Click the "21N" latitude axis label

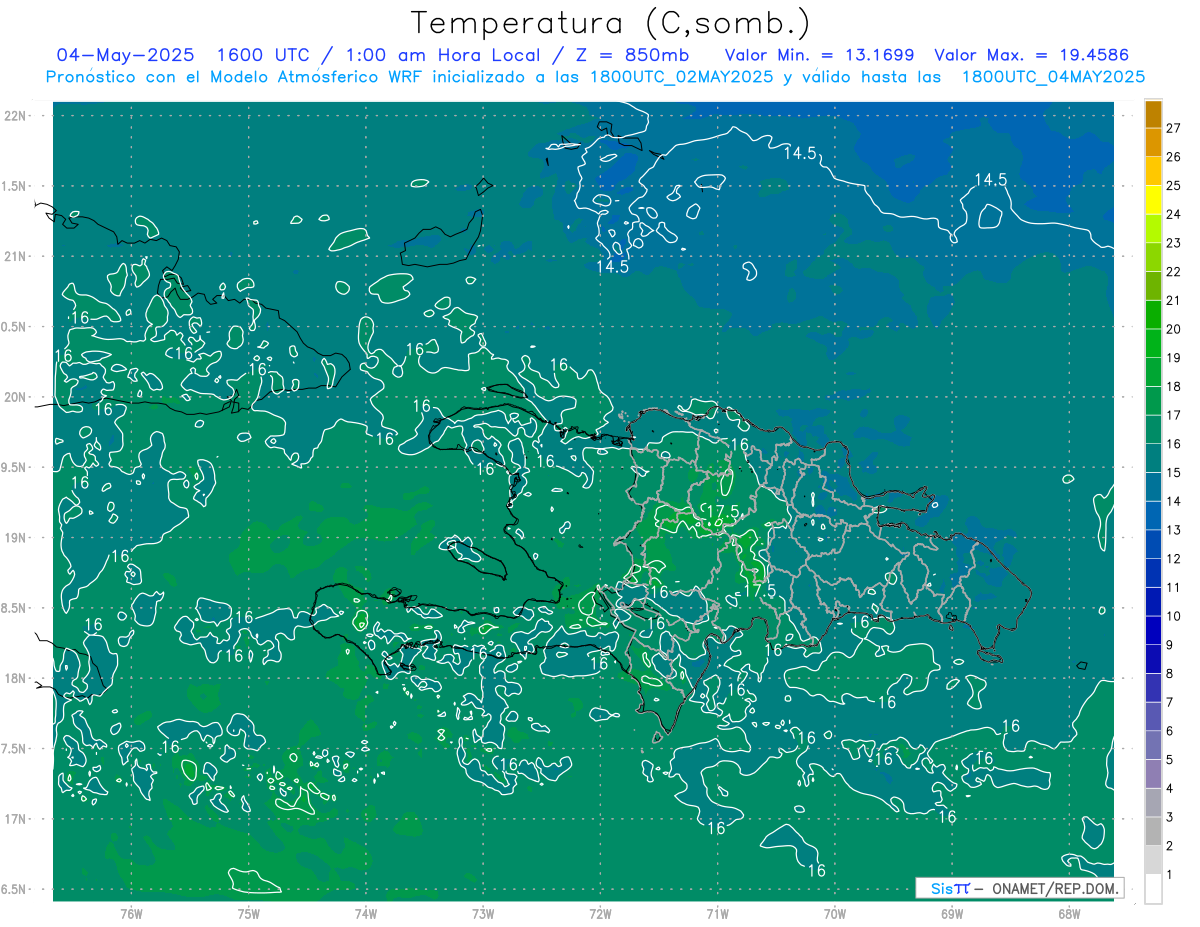point(16,256)
